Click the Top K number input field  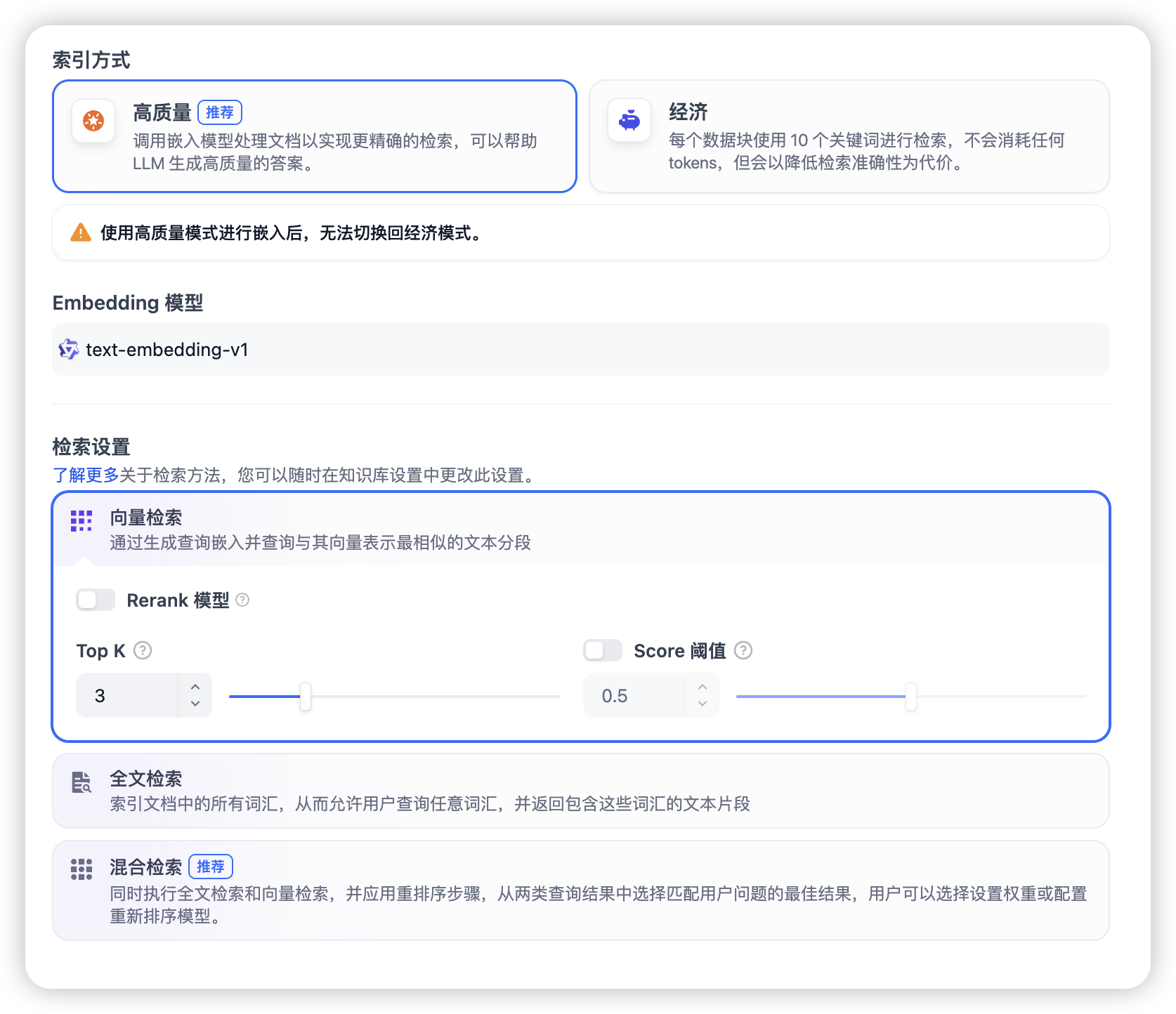127,695
